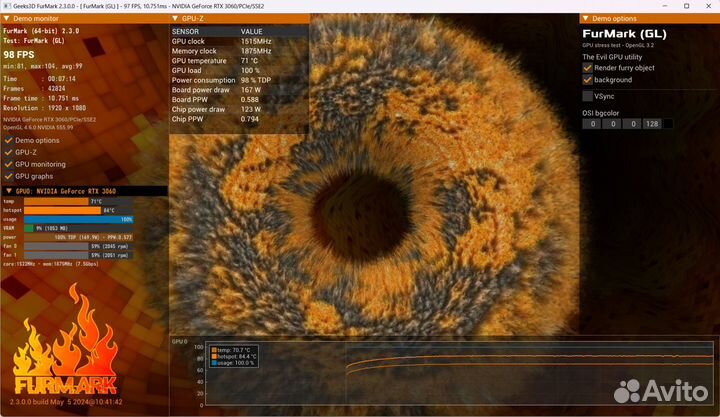Enable the VSync checkbox
Viewport: 720px width, 417px height.
(587, 96)
